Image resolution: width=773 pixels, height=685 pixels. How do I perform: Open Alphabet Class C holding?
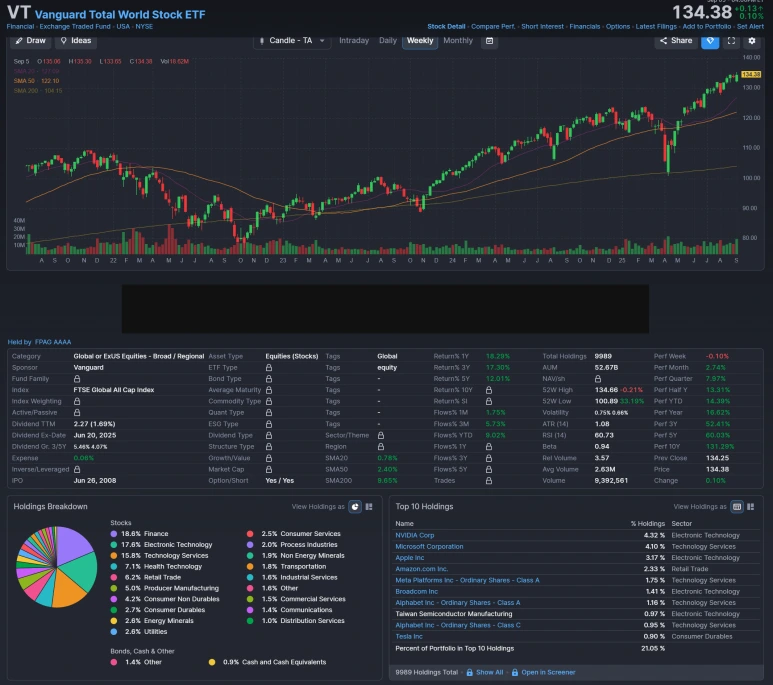pos(457,625)
